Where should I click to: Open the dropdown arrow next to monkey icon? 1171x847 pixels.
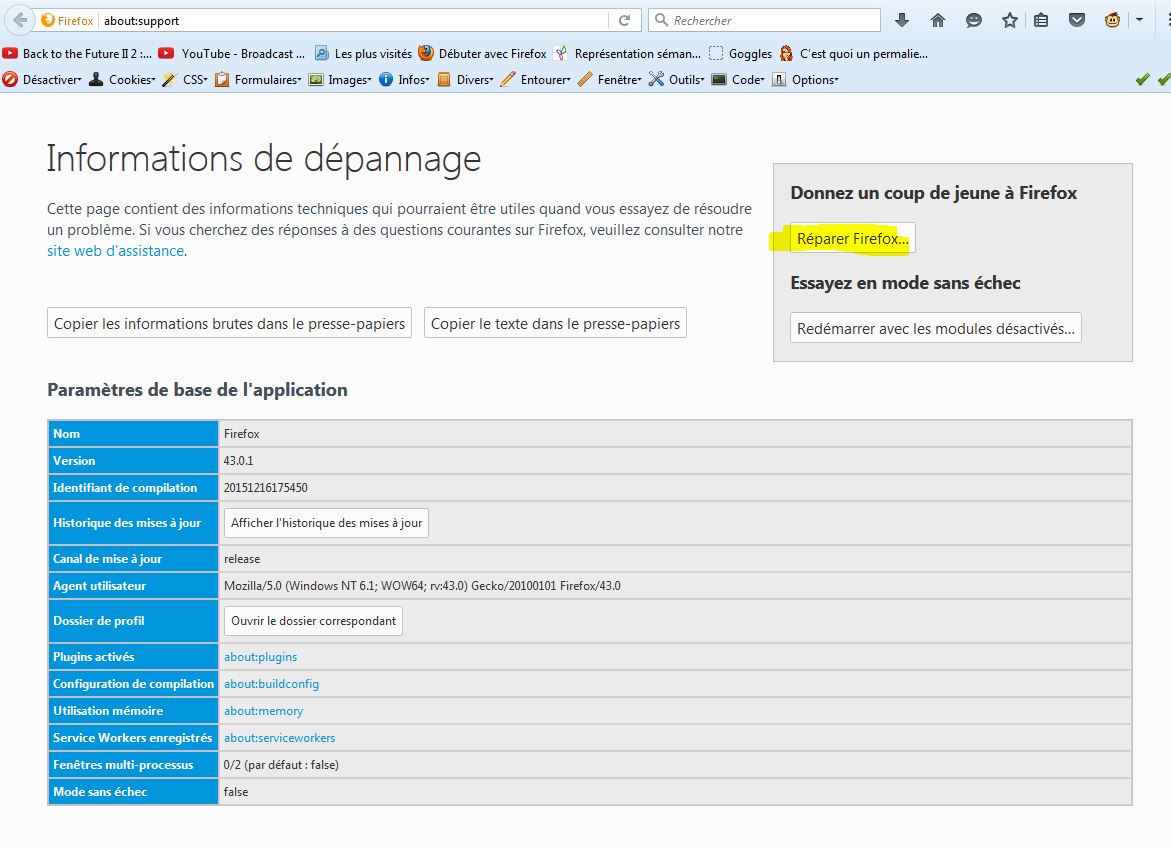(1139, 20)
